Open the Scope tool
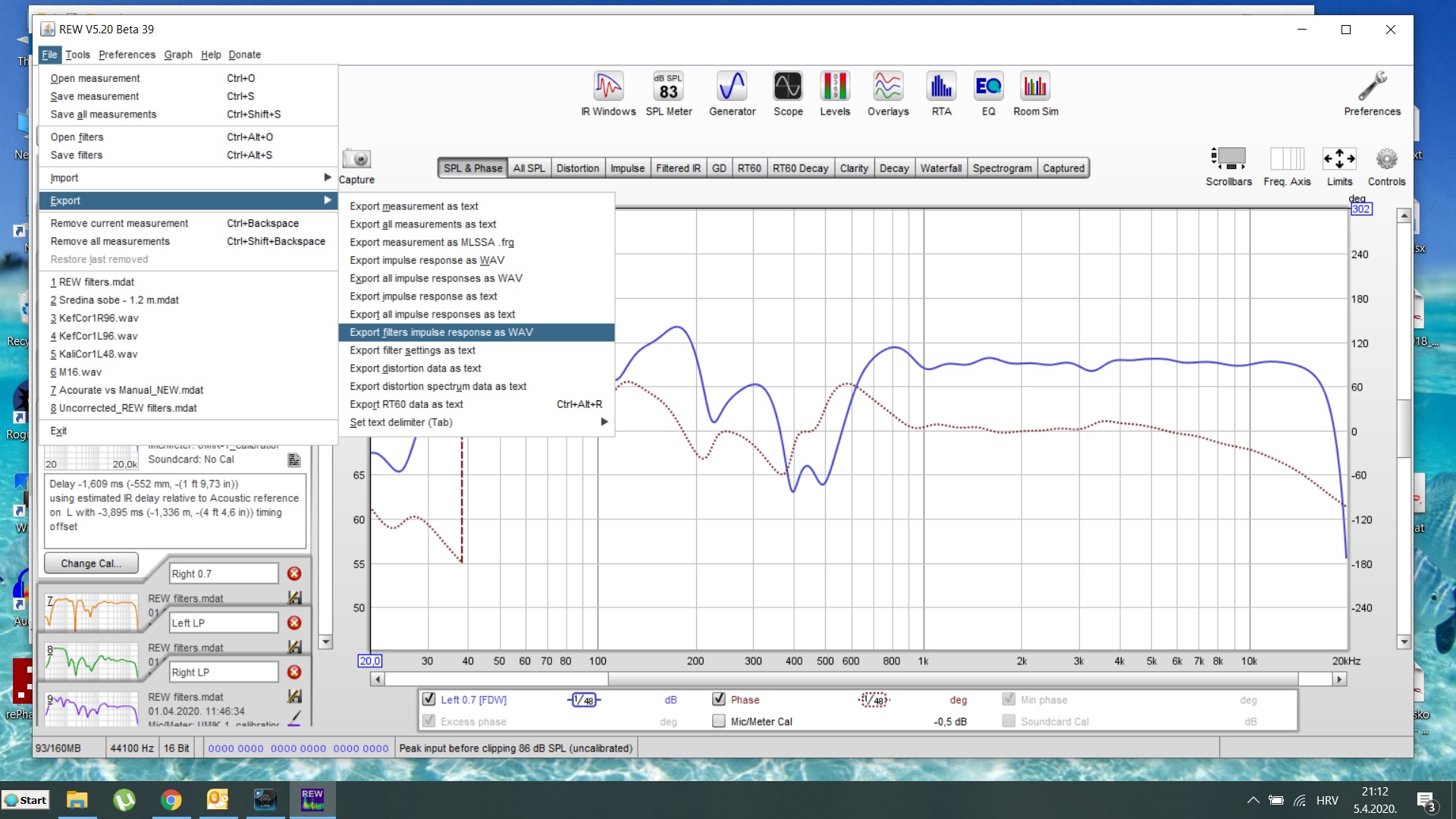This screenshot has width=1456, height=819. [x=788, y=93]
